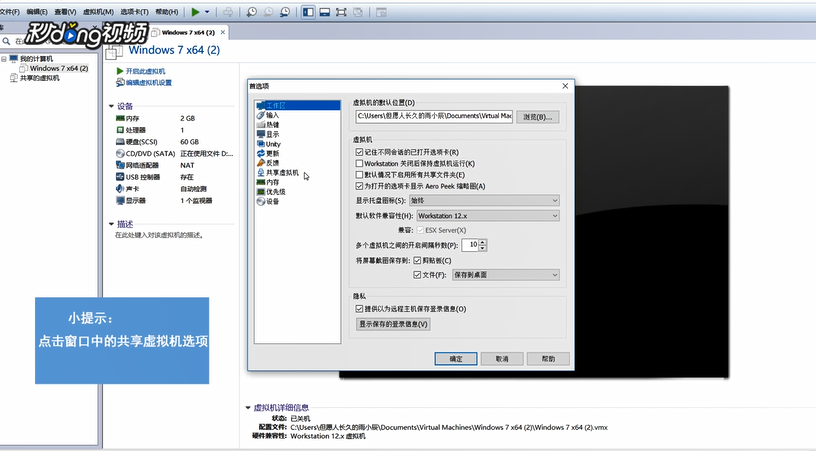
Task: Increase power-on interval seconds spinner
Action: [483, 242]
